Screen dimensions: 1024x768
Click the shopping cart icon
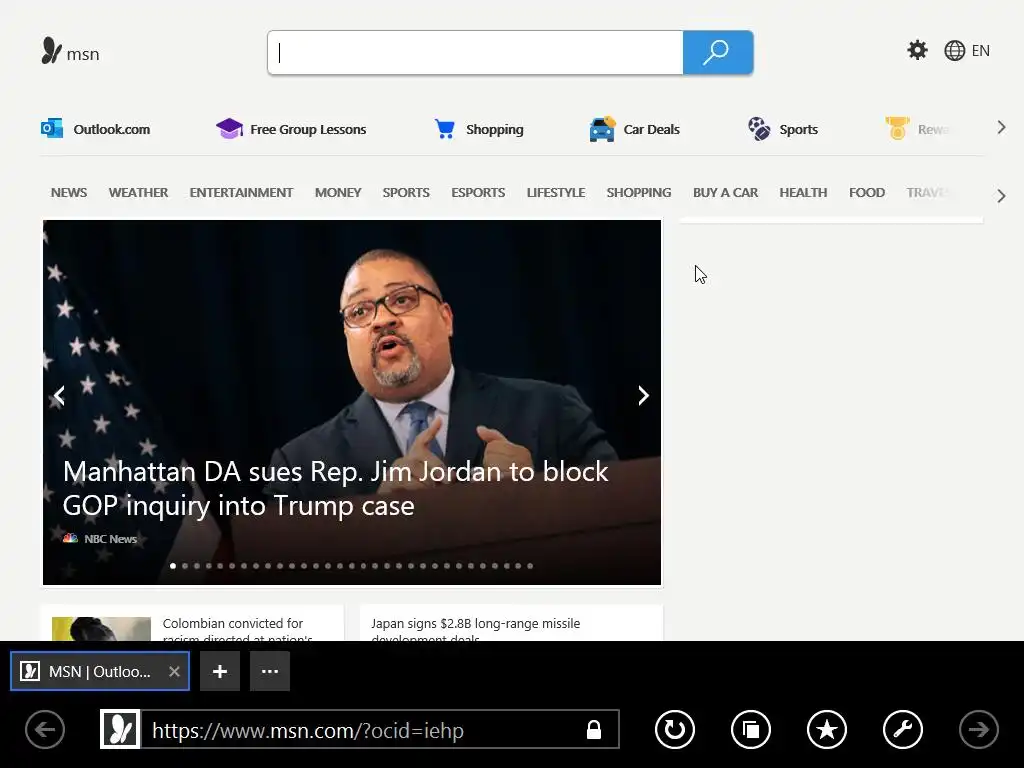(445, 129)
